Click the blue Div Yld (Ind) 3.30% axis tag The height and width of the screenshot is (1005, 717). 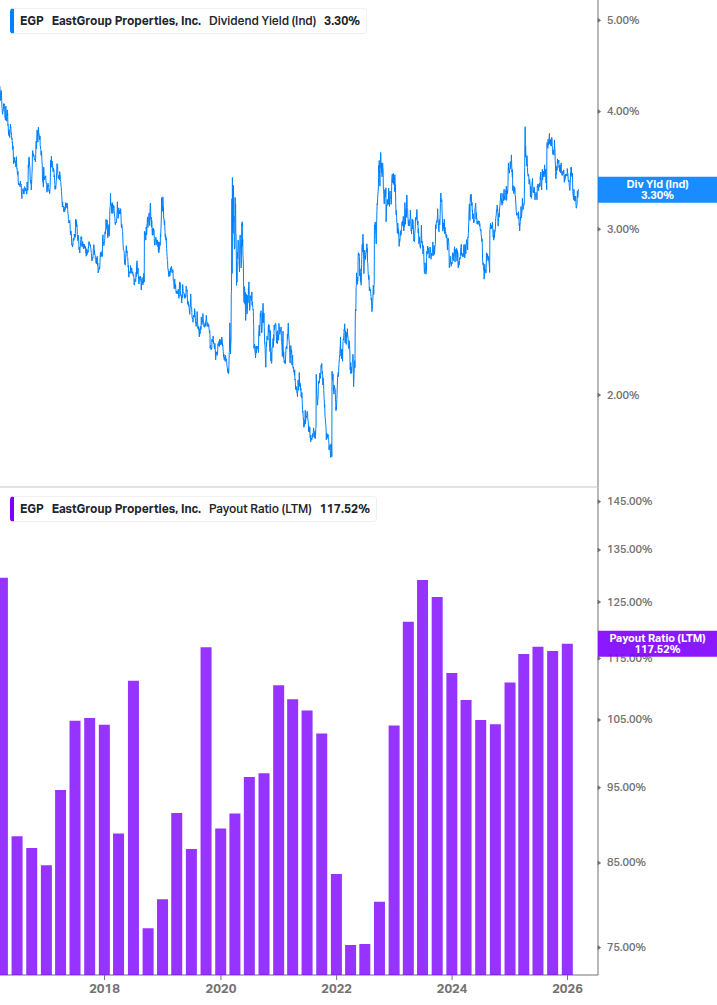(x=657, y=190)
